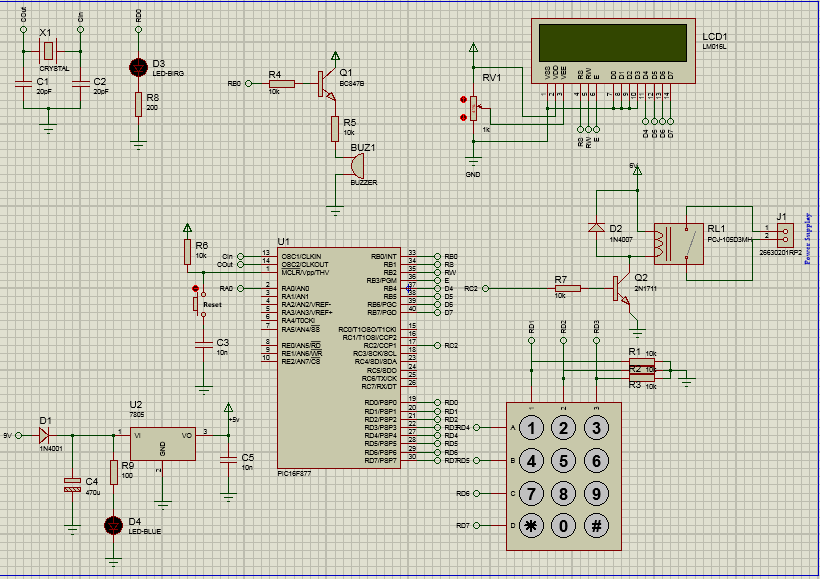Select the RL1 relay component
The width and height of the screenshot is (820, 579).
[x=678, y=244]
